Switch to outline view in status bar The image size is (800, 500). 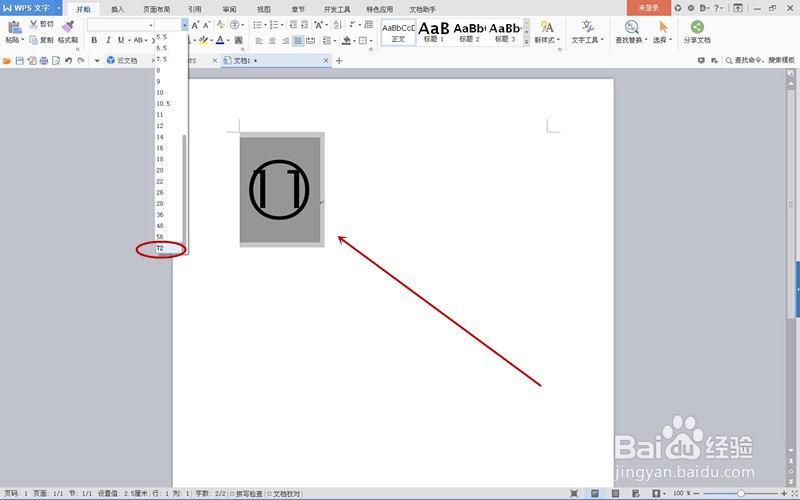(x=615, y=493)
